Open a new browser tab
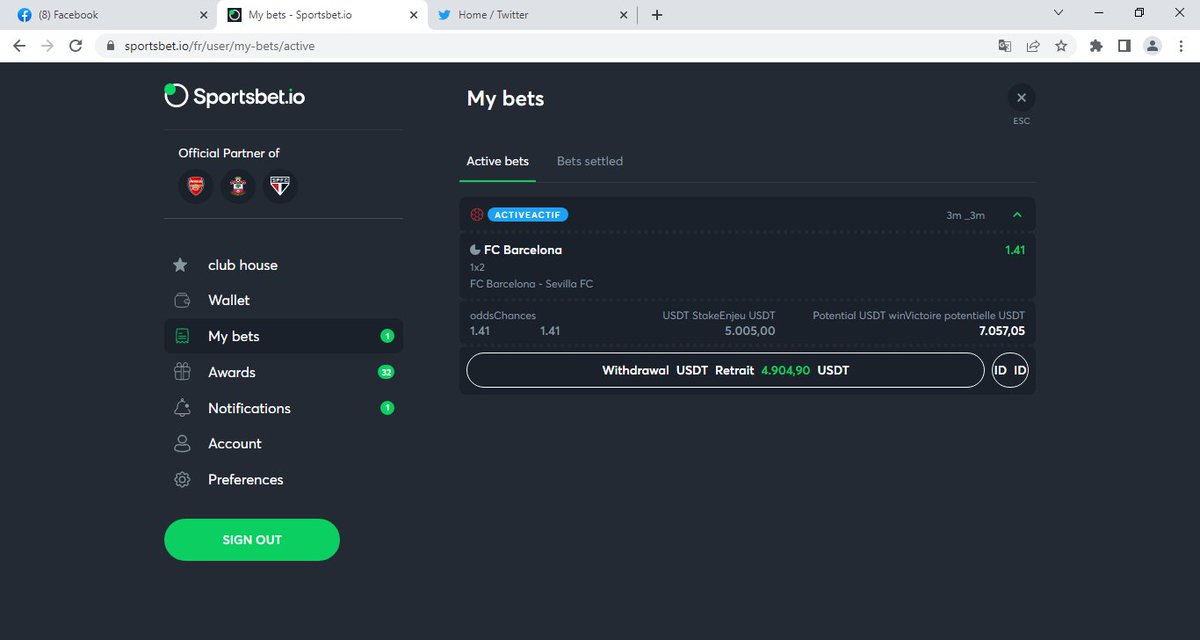Image resolution: width=1200 pixels, height=640 pixels. tap(657, 15)
